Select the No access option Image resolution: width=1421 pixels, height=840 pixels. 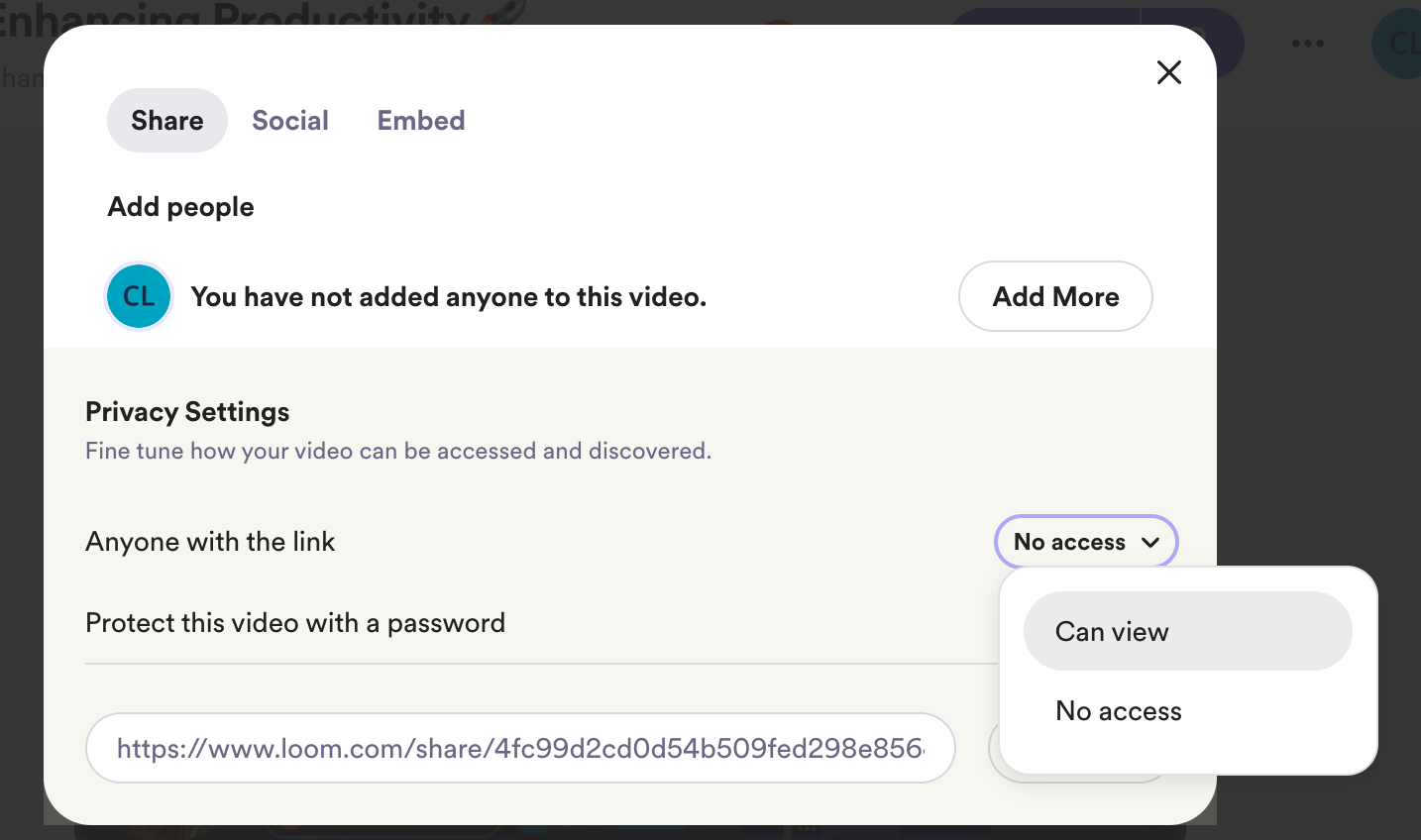[x=1118, y=710]
